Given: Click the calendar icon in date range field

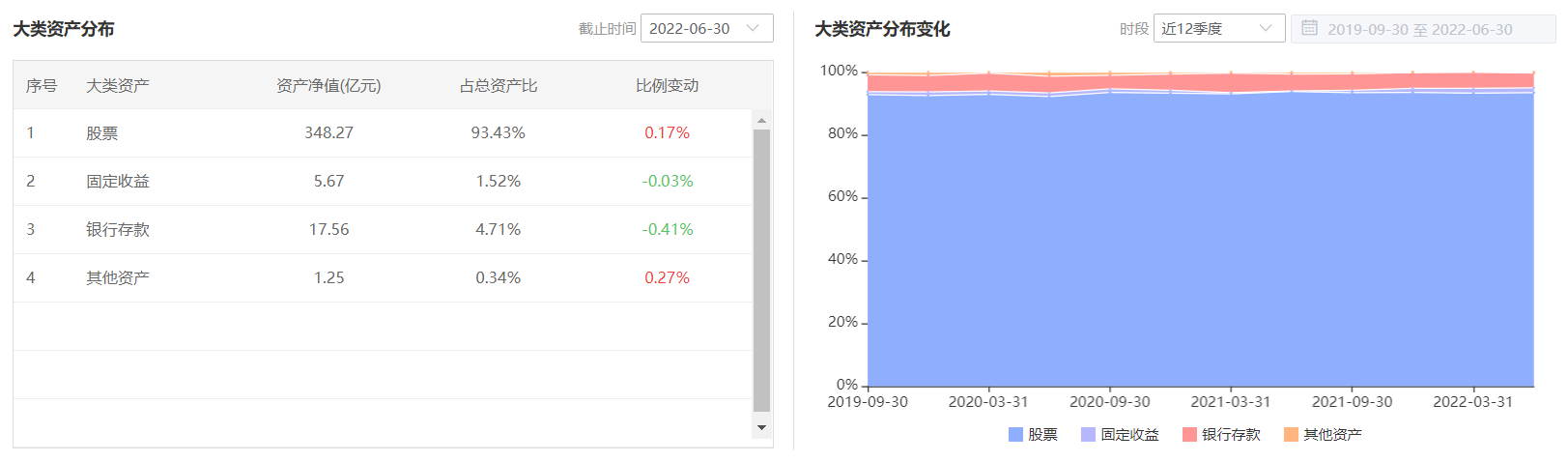Looking at the screenshot, I should click(1309, 28).
